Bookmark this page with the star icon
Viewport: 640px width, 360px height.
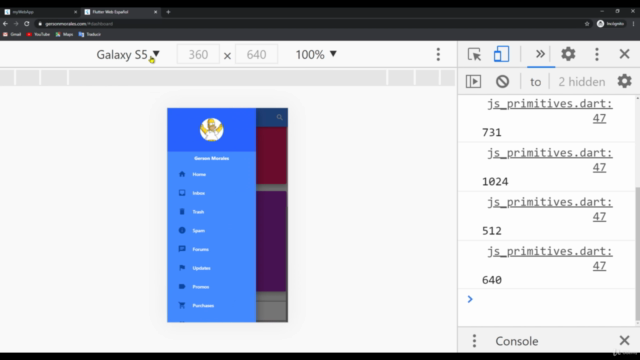(587, 24)
